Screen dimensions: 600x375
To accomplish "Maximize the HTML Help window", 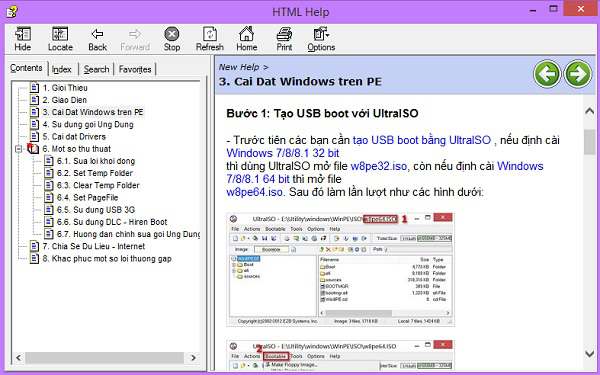I will [x=553, y=8].
